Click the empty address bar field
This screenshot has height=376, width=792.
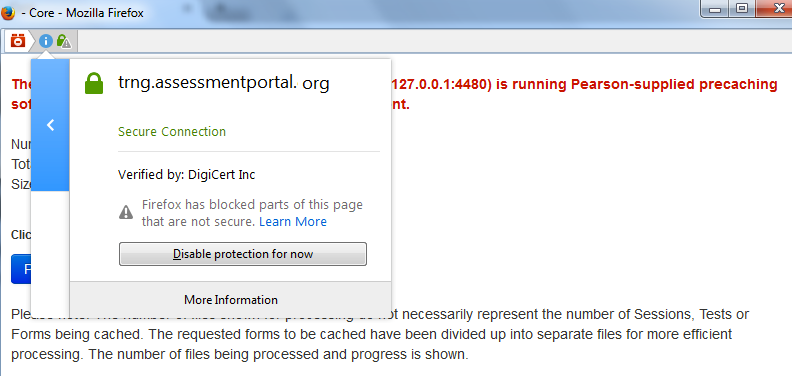point(432,41)
